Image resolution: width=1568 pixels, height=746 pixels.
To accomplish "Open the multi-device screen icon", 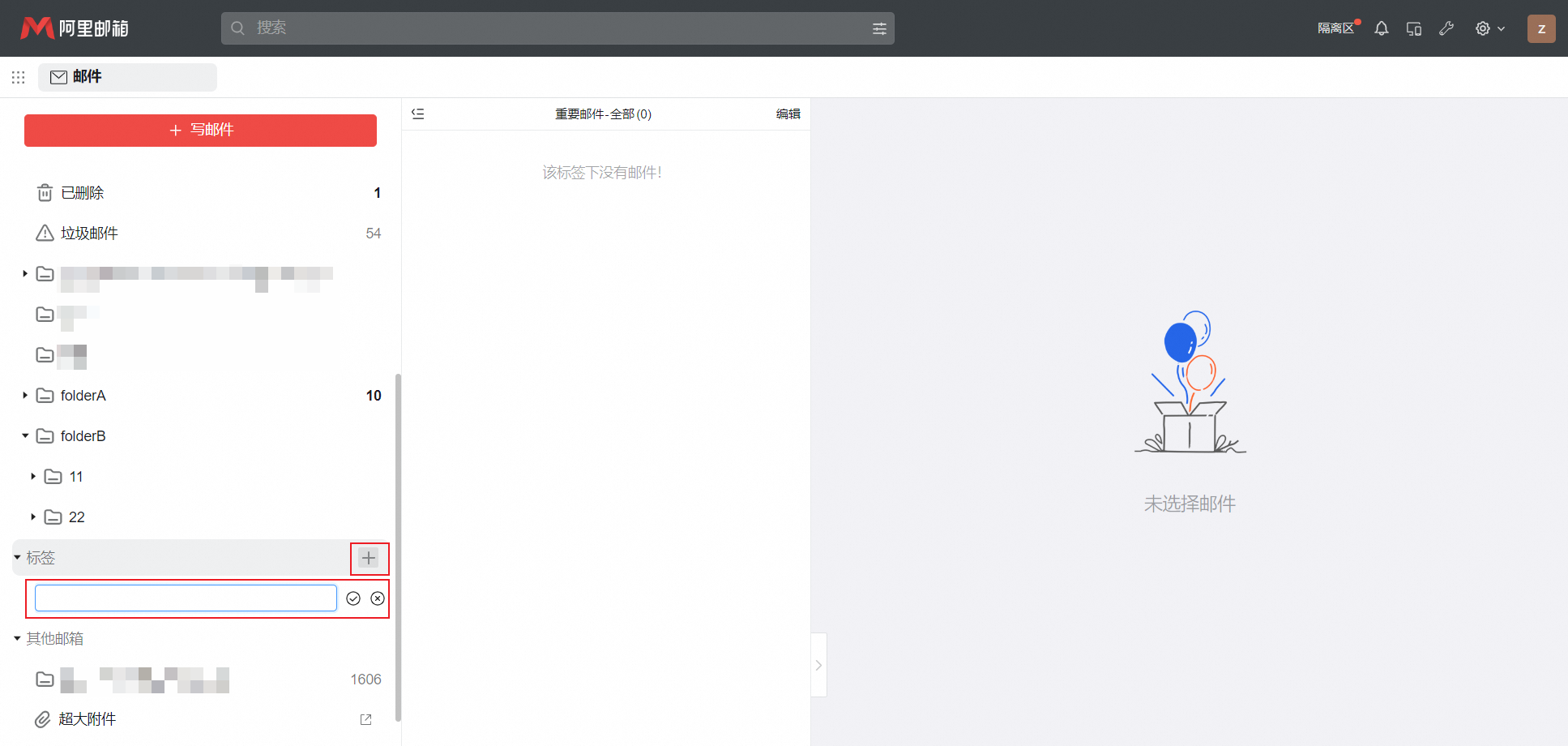I will pos(1414,28).
